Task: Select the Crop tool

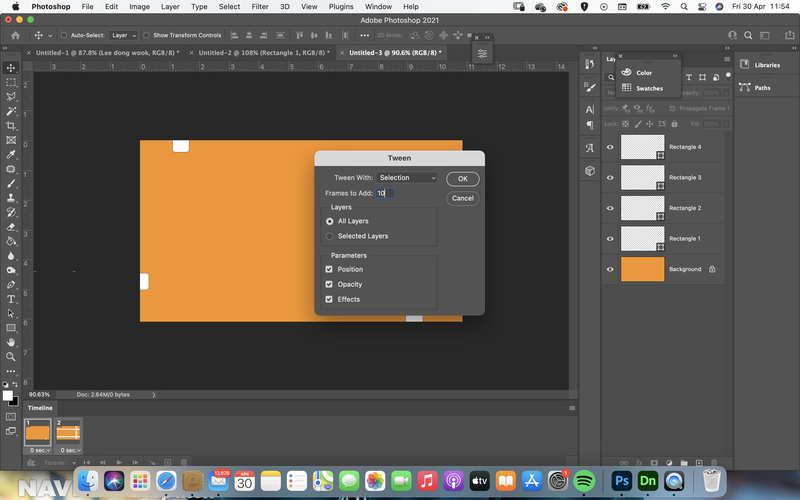Action: tap(11, 126)
